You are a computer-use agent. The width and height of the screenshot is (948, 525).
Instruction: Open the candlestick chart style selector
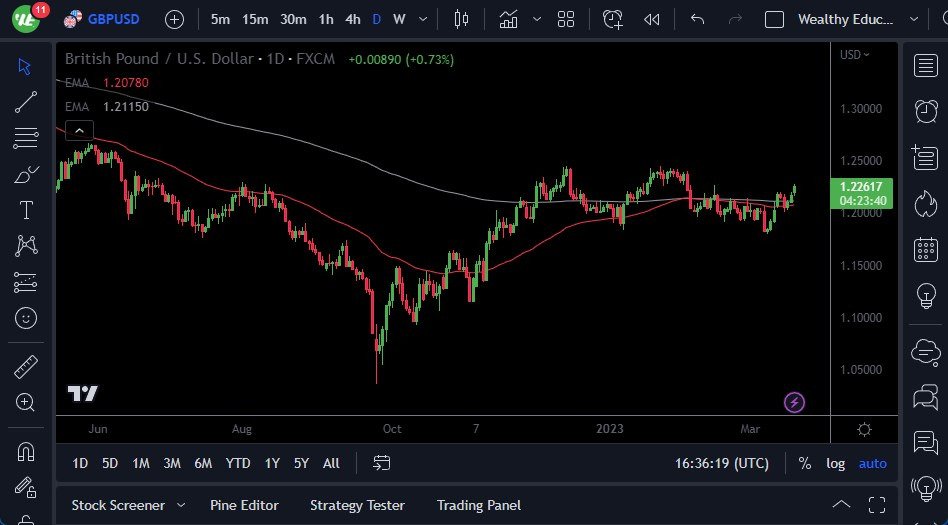click(461, 19)
